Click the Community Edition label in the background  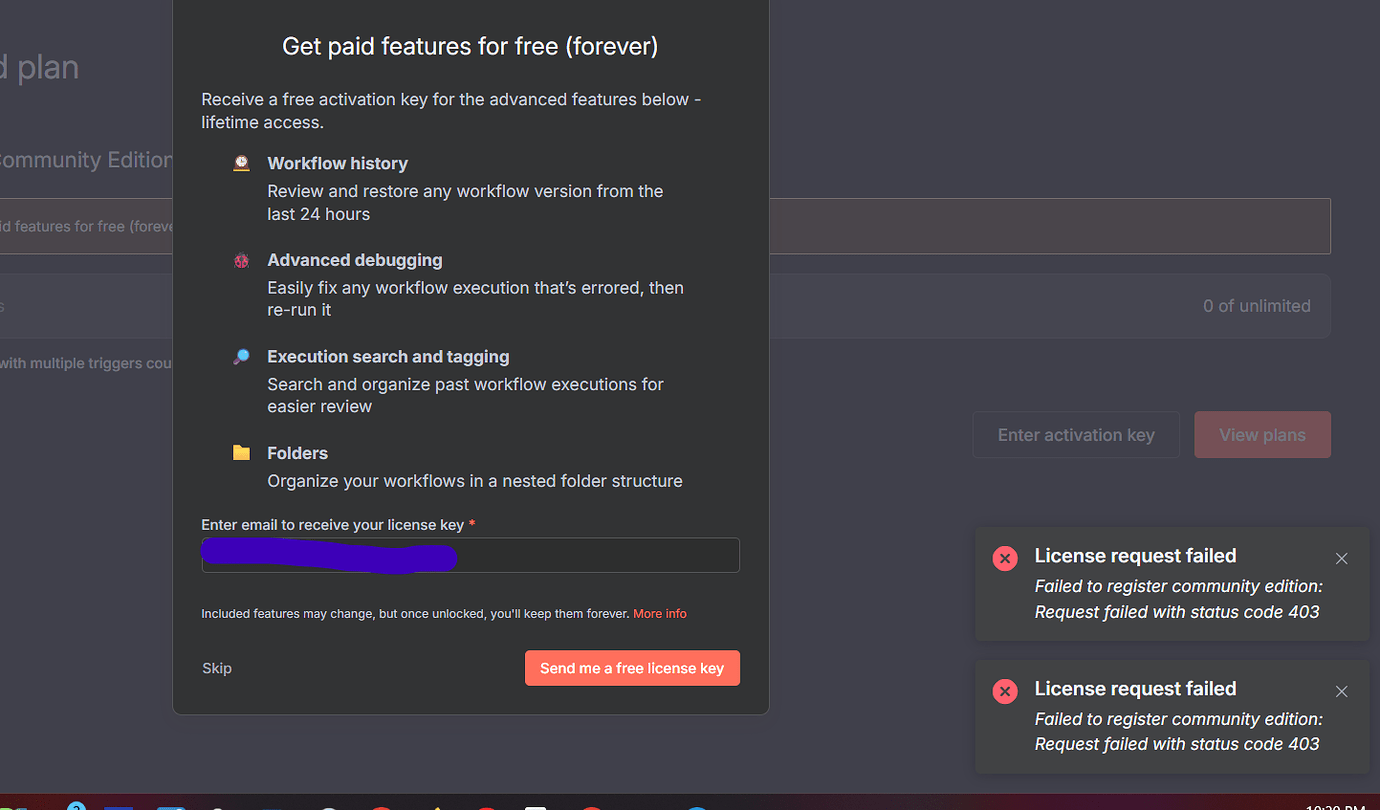click(x=84, y=160)
